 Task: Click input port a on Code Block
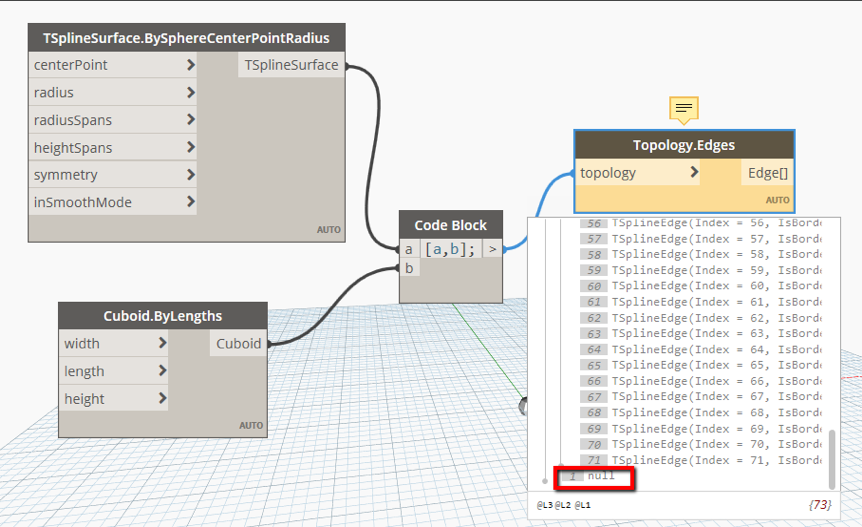(x=409, y=249)
